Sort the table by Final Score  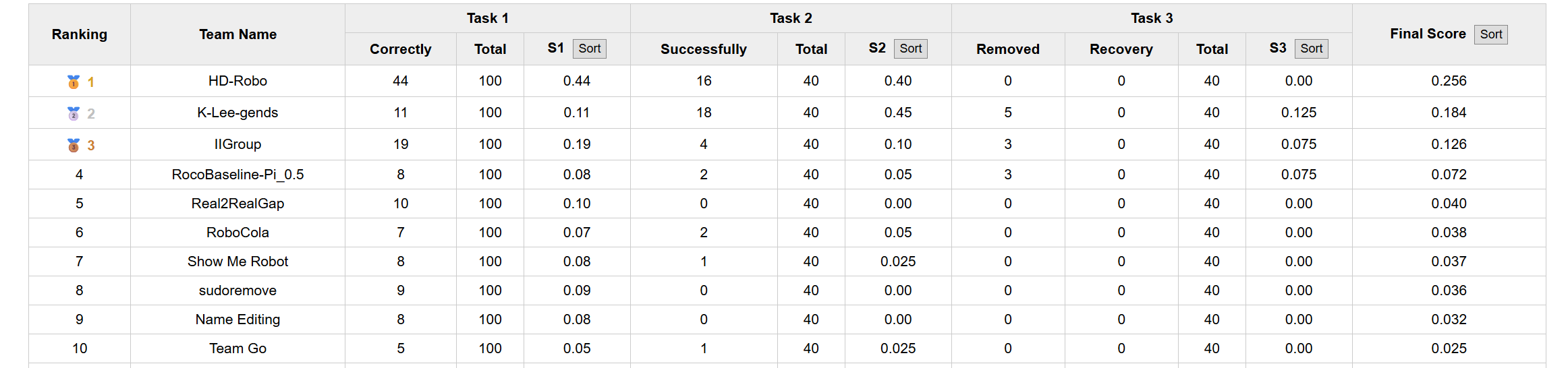click(1490, 34)
